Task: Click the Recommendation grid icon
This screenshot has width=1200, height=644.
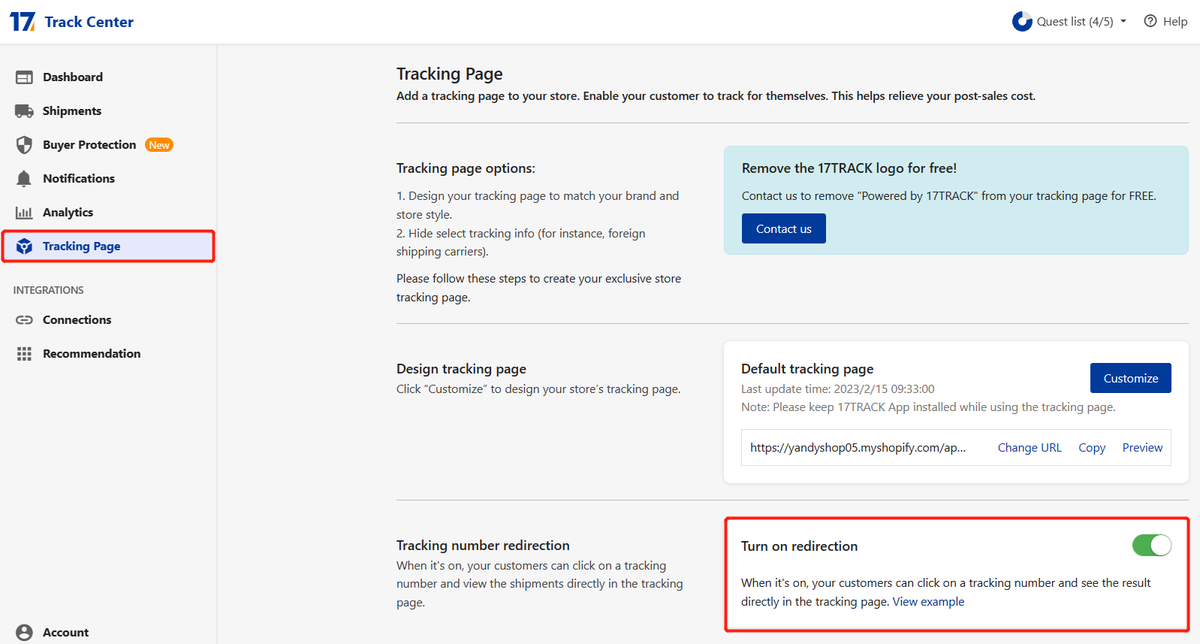Action: click(x=24, y=354)
